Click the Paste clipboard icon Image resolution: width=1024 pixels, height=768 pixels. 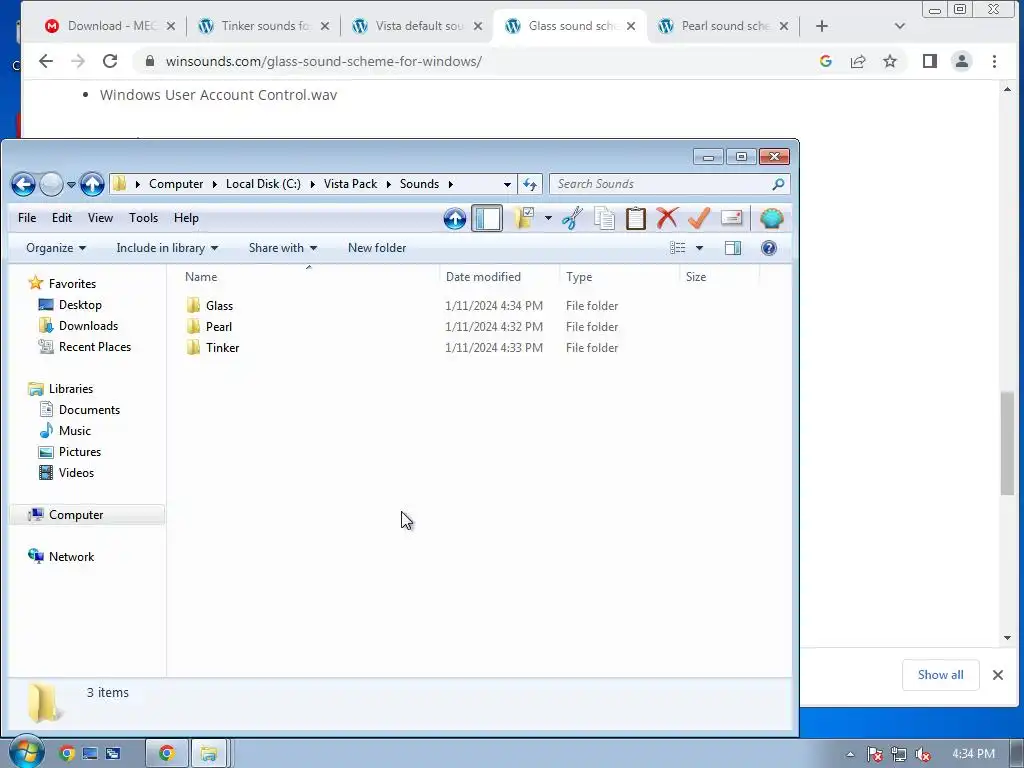point(635,218)
